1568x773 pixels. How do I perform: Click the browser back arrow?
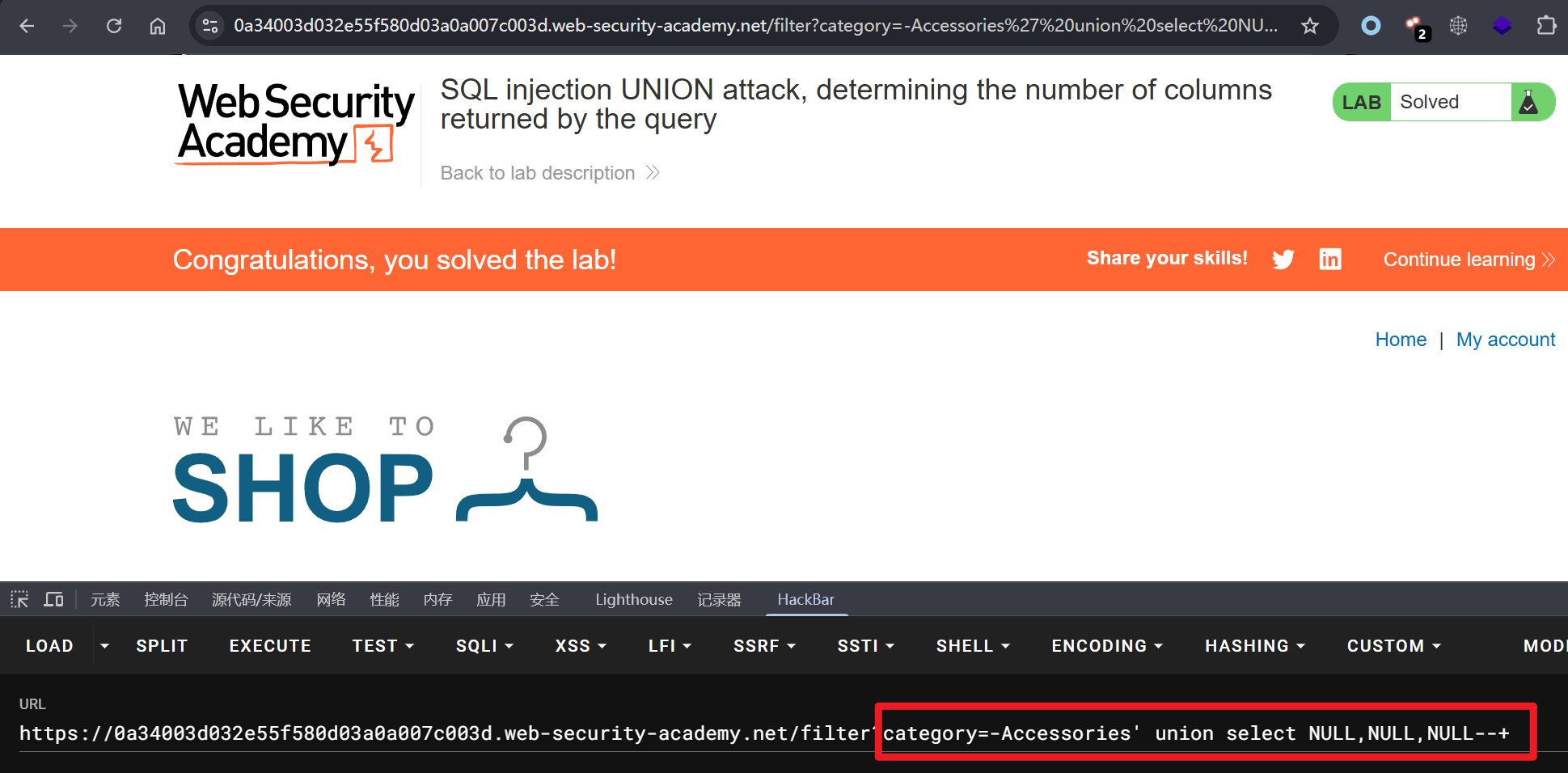(x=27, y=26)
